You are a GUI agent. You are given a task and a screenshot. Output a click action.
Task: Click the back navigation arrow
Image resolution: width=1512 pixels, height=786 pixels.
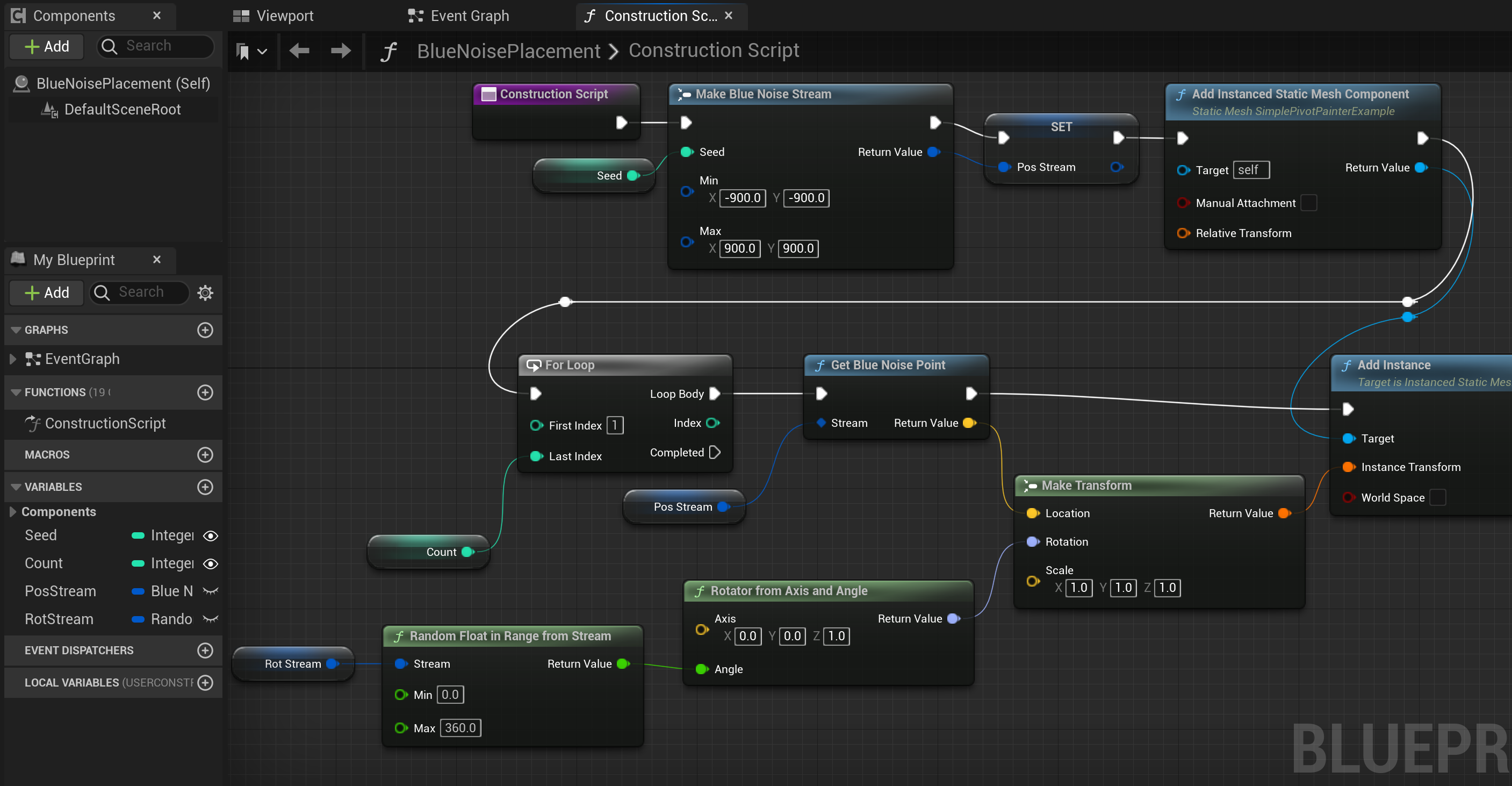[299, 51]
